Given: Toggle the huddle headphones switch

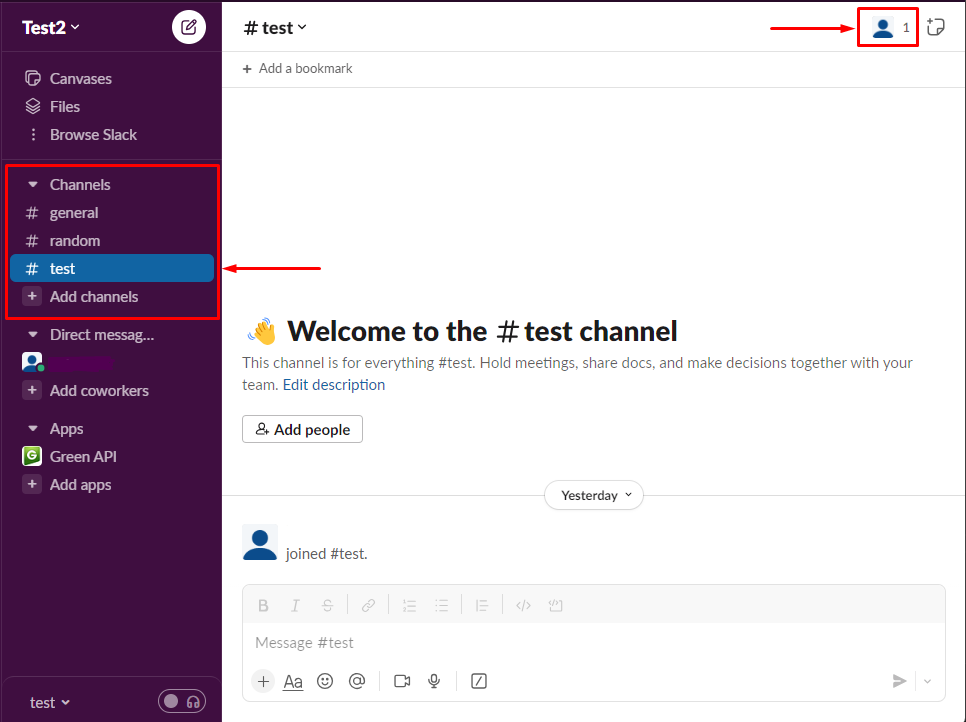Looking at the screenshot, I should click(x=182, y=702).
